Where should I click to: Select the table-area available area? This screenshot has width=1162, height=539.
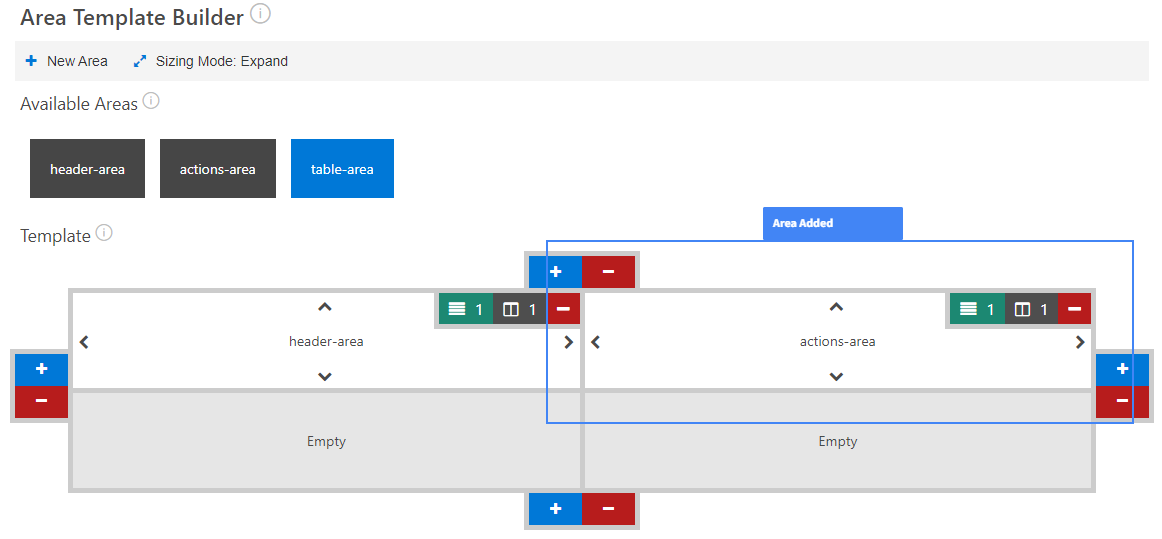(342, 169)
